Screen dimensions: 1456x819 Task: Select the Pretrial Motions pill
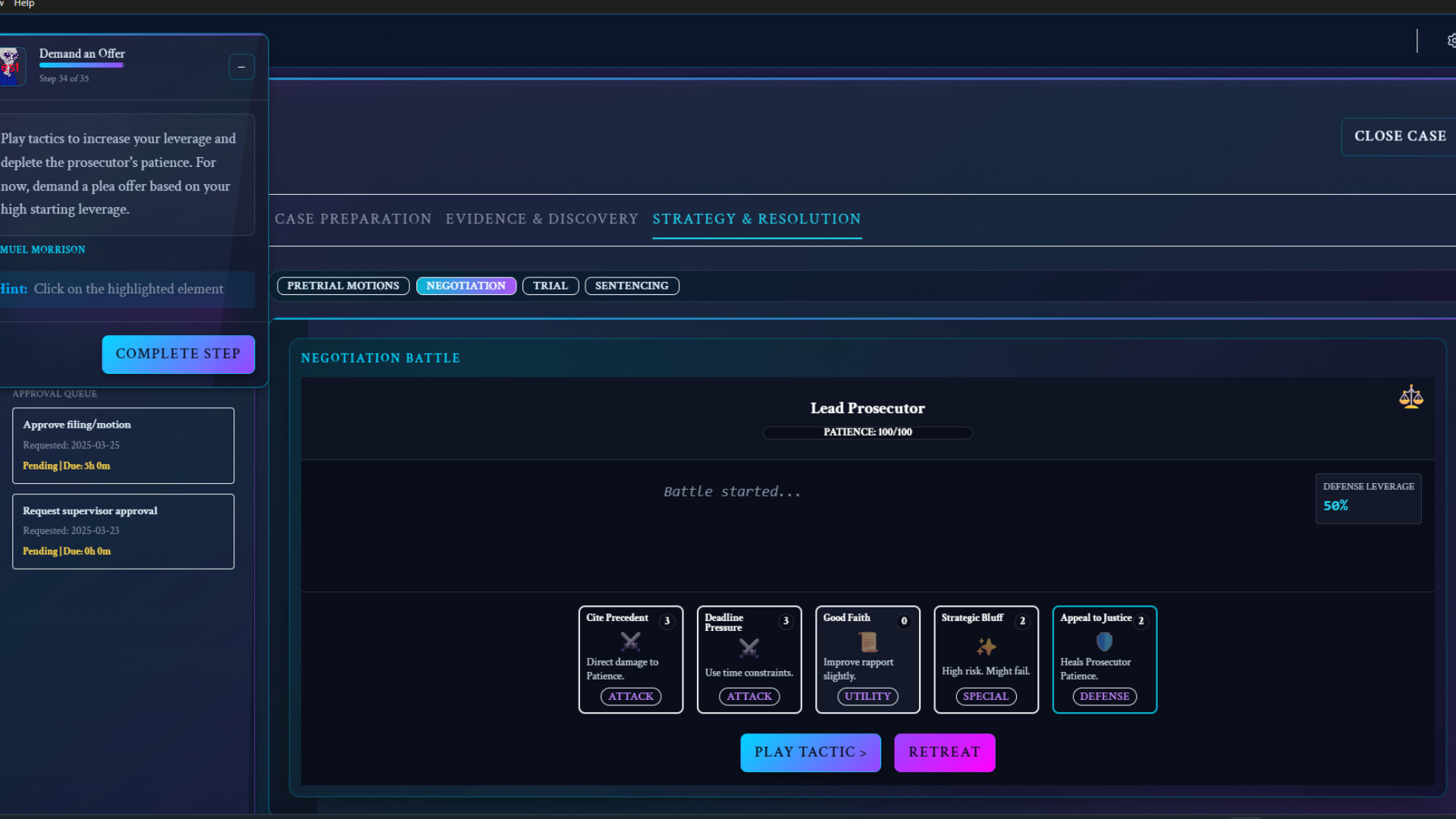tap(343, 286)
